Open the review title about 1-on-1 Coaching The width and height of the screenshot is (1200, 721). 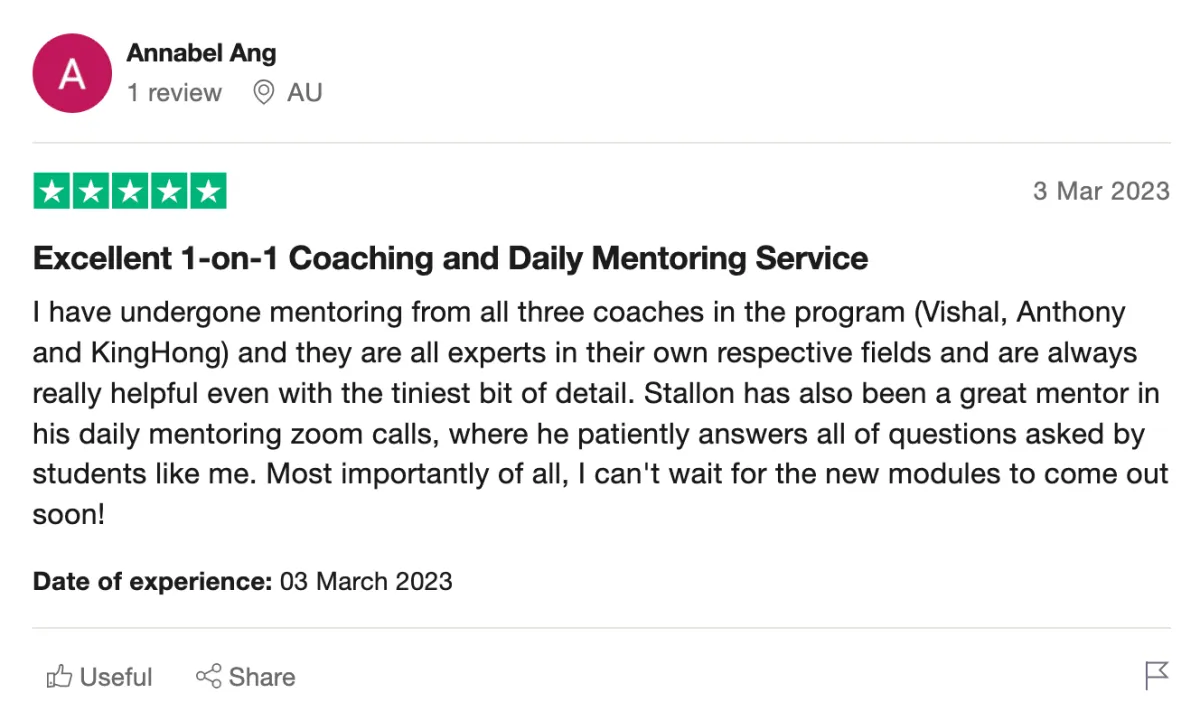(450, 258)
